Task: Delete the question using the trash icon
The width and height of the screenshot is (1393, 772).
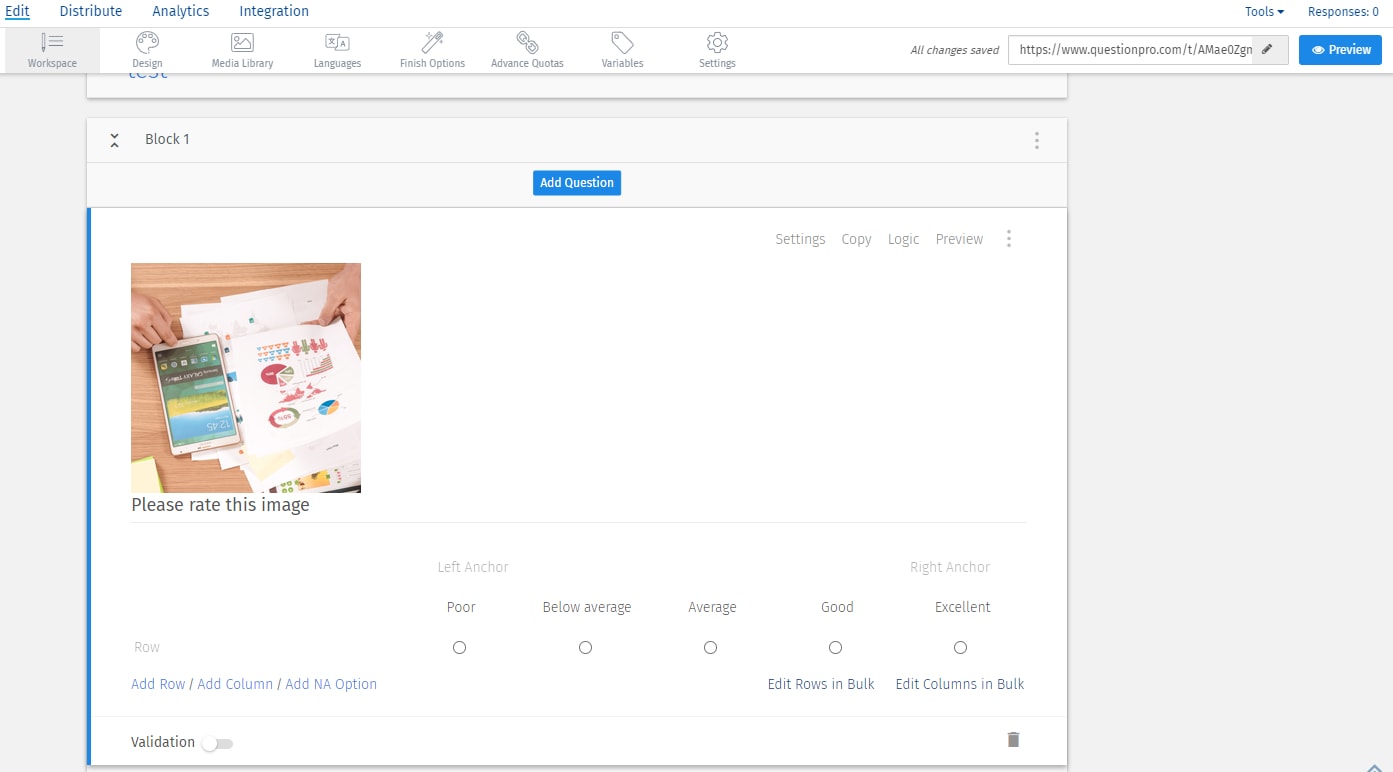Action: [1013, 739]
